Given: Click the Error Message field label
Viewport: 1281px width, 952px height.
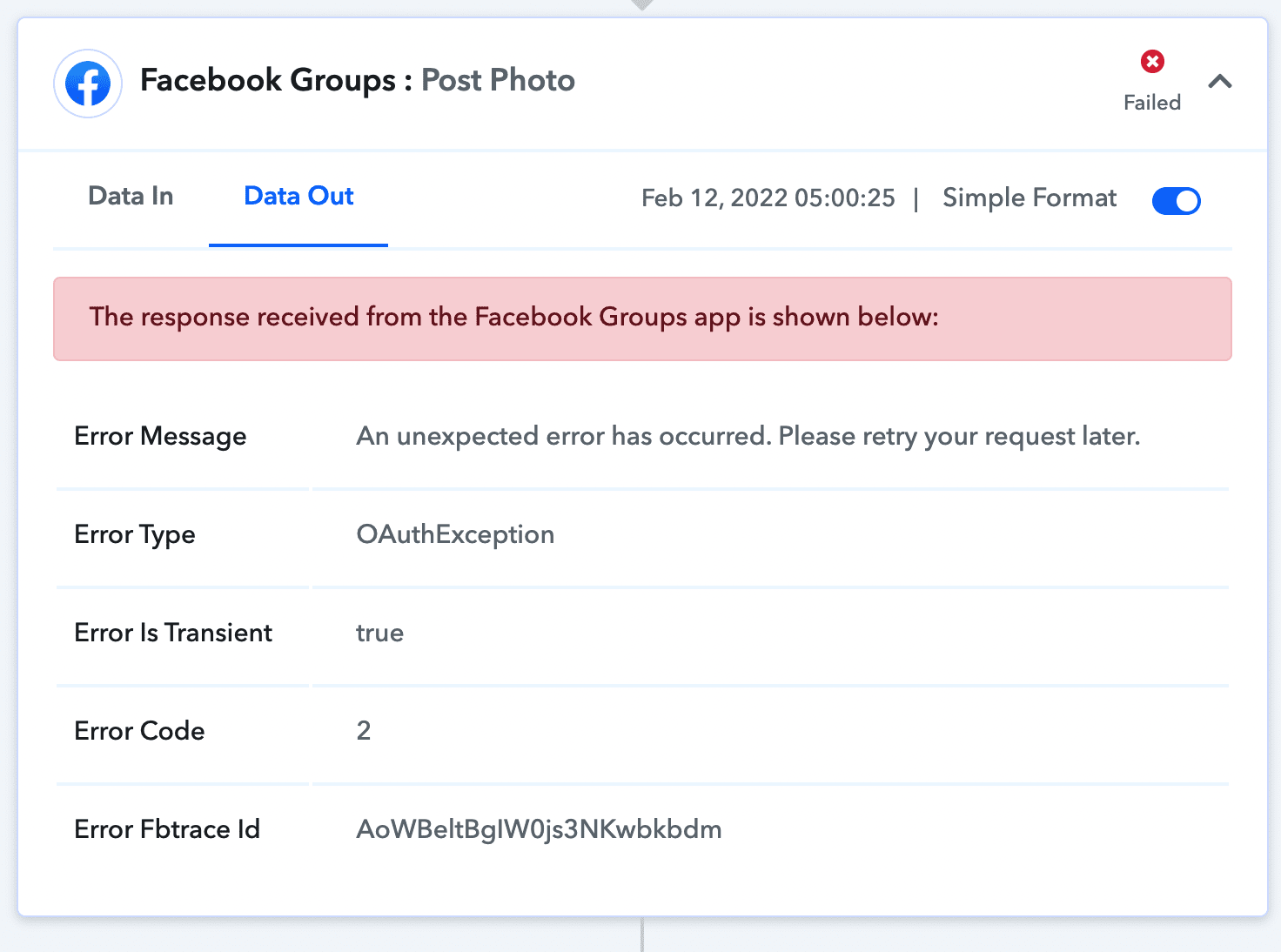Looking at the screenshot, I should click(x=160, y=436).
